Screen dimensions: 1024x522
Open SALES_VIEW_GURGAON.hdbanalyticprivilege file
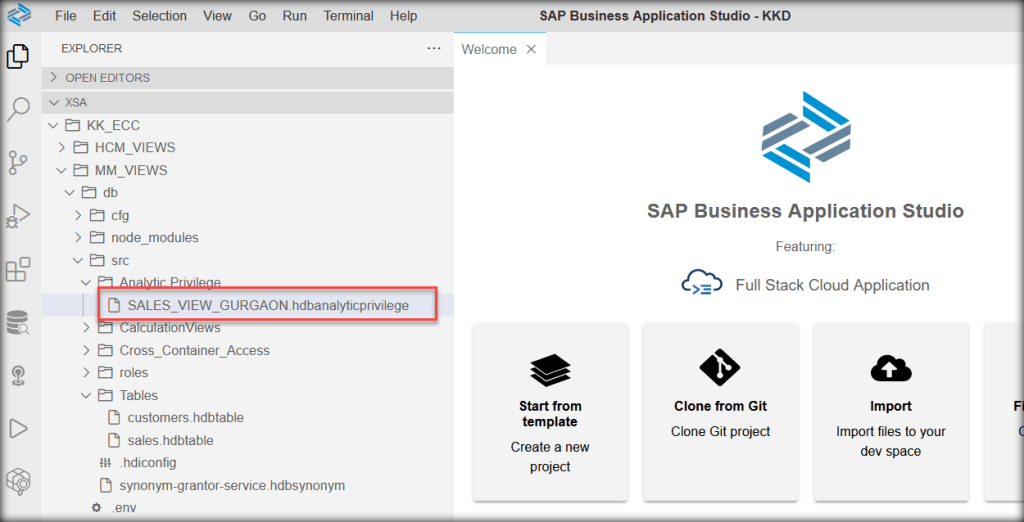coord(267,305)
